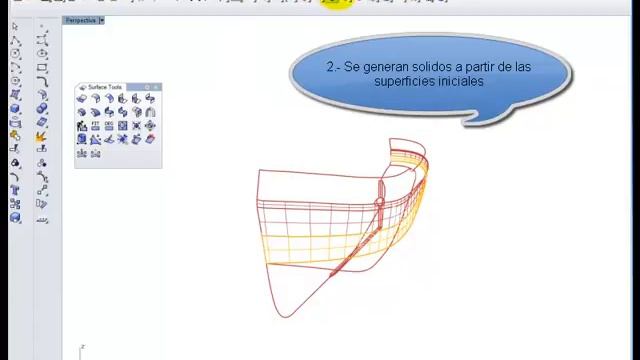Select the Rectangle tool
640x360 pixels.
pos(42,67)
